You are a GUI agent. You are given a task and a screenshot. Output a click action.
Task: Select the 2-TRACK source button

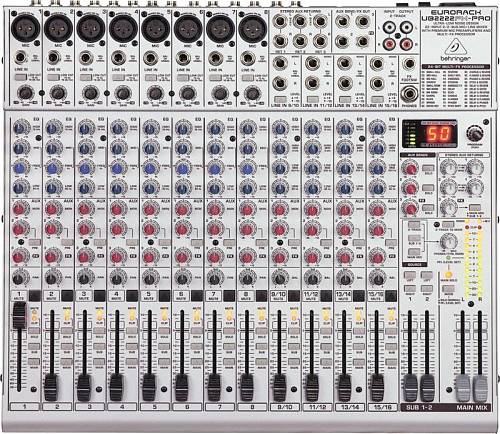(414, 224)
